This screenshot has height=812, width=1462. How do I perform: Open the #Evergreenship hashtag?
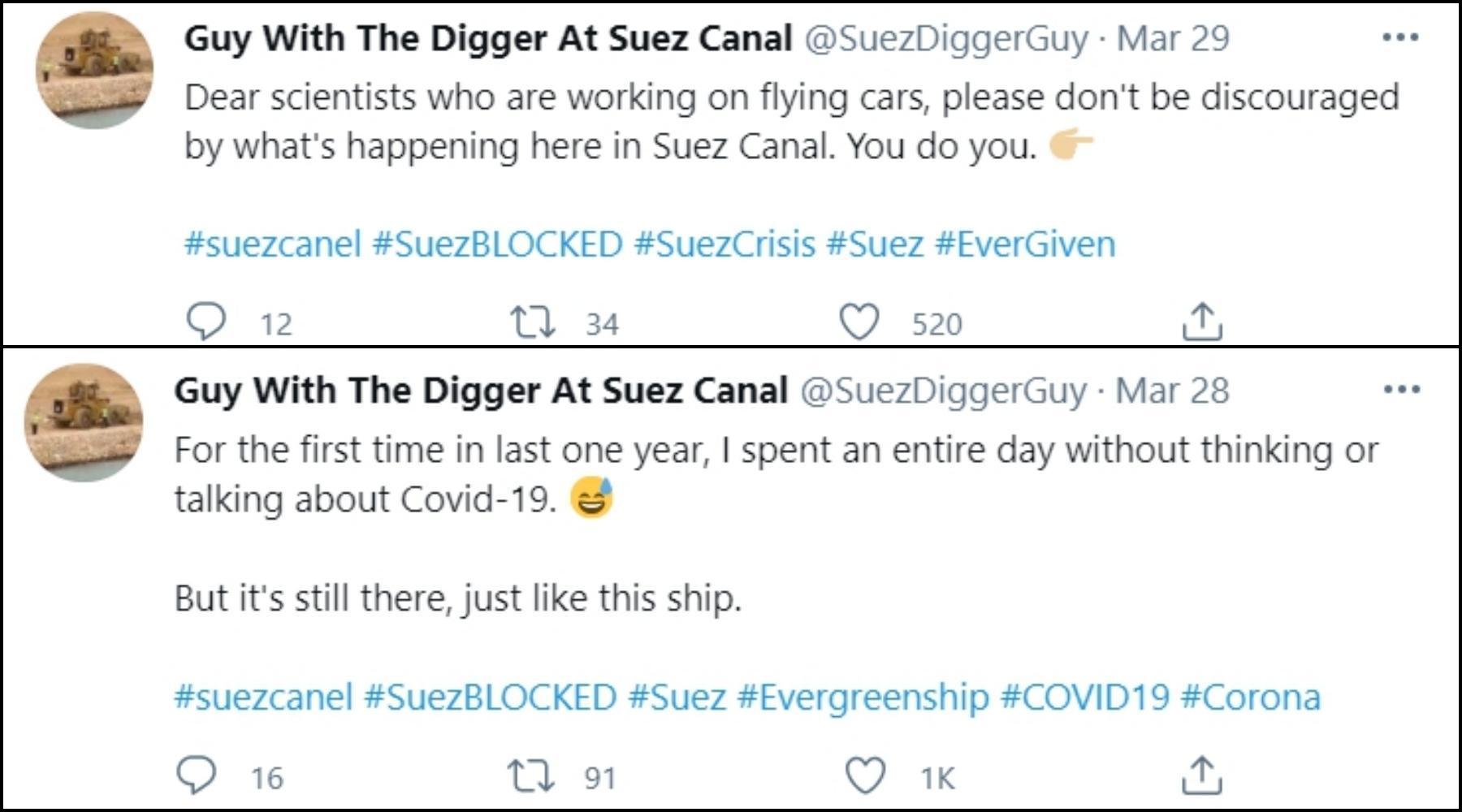tap(863, 698)
